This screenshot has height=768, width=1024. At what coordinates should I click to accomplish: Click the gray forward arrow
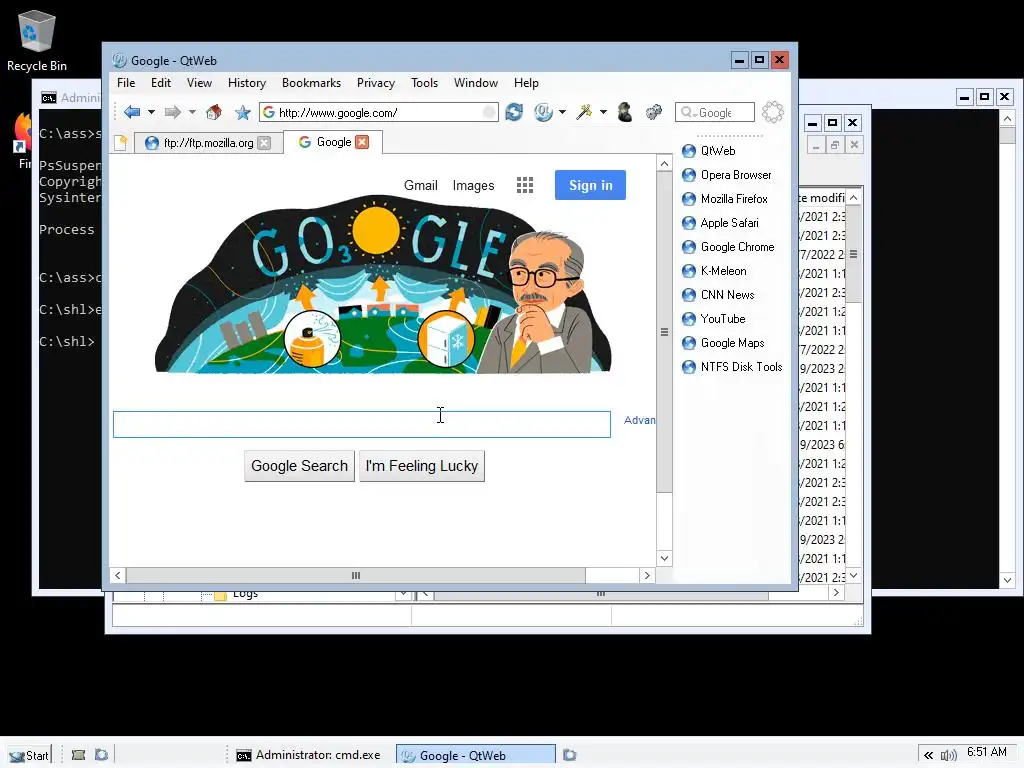[172, 112]
